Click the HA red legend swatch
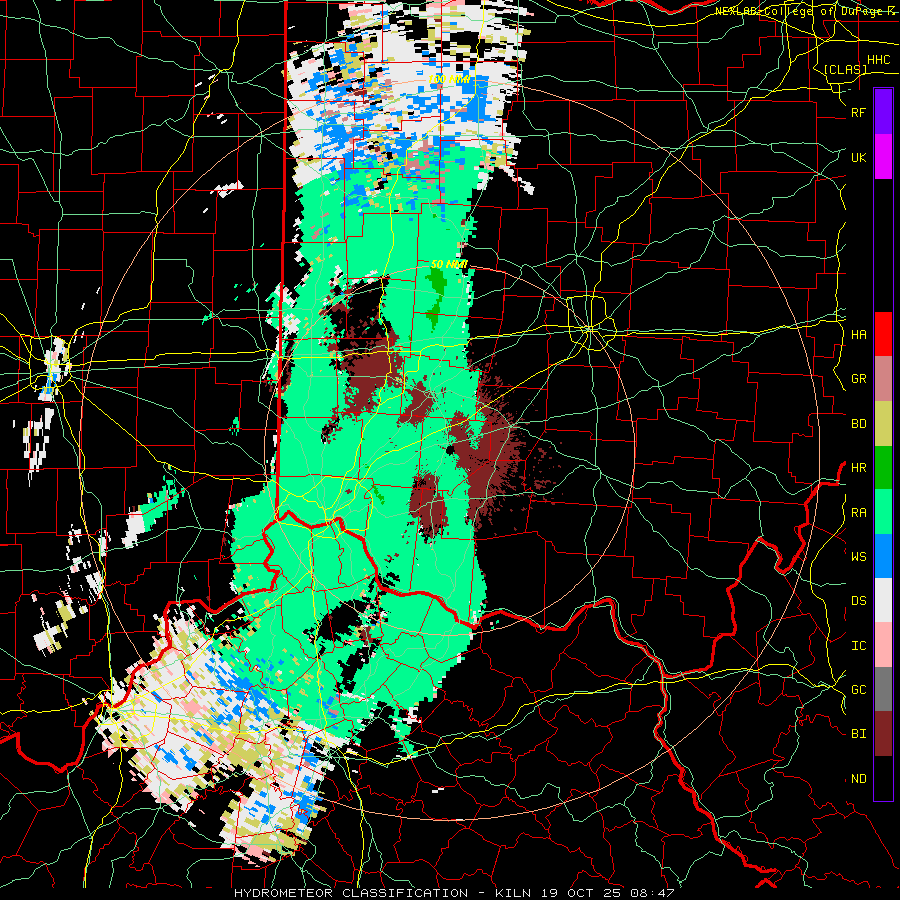This screenshot has width=900, height=900. pyautogui.click(x=883, y=334)
